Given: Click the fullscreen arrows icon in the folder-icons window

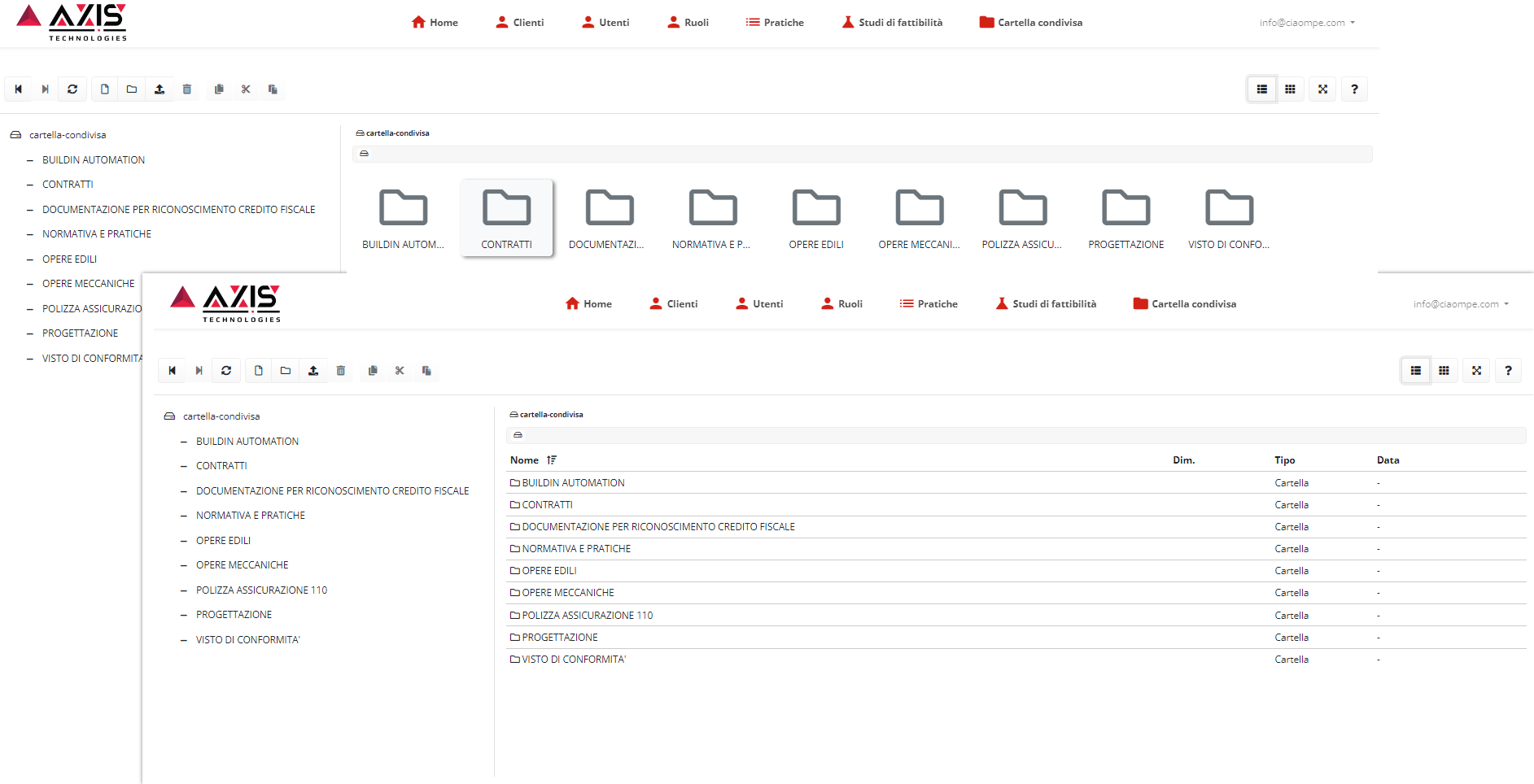Looking at the screenshot, I should [1322, 89].
